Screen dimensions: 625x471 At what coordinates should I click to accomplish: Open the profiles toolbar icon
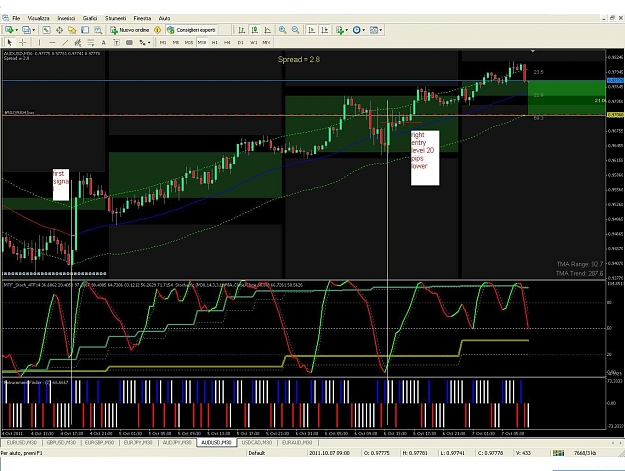pyautogui.click(x=26, y=30)
